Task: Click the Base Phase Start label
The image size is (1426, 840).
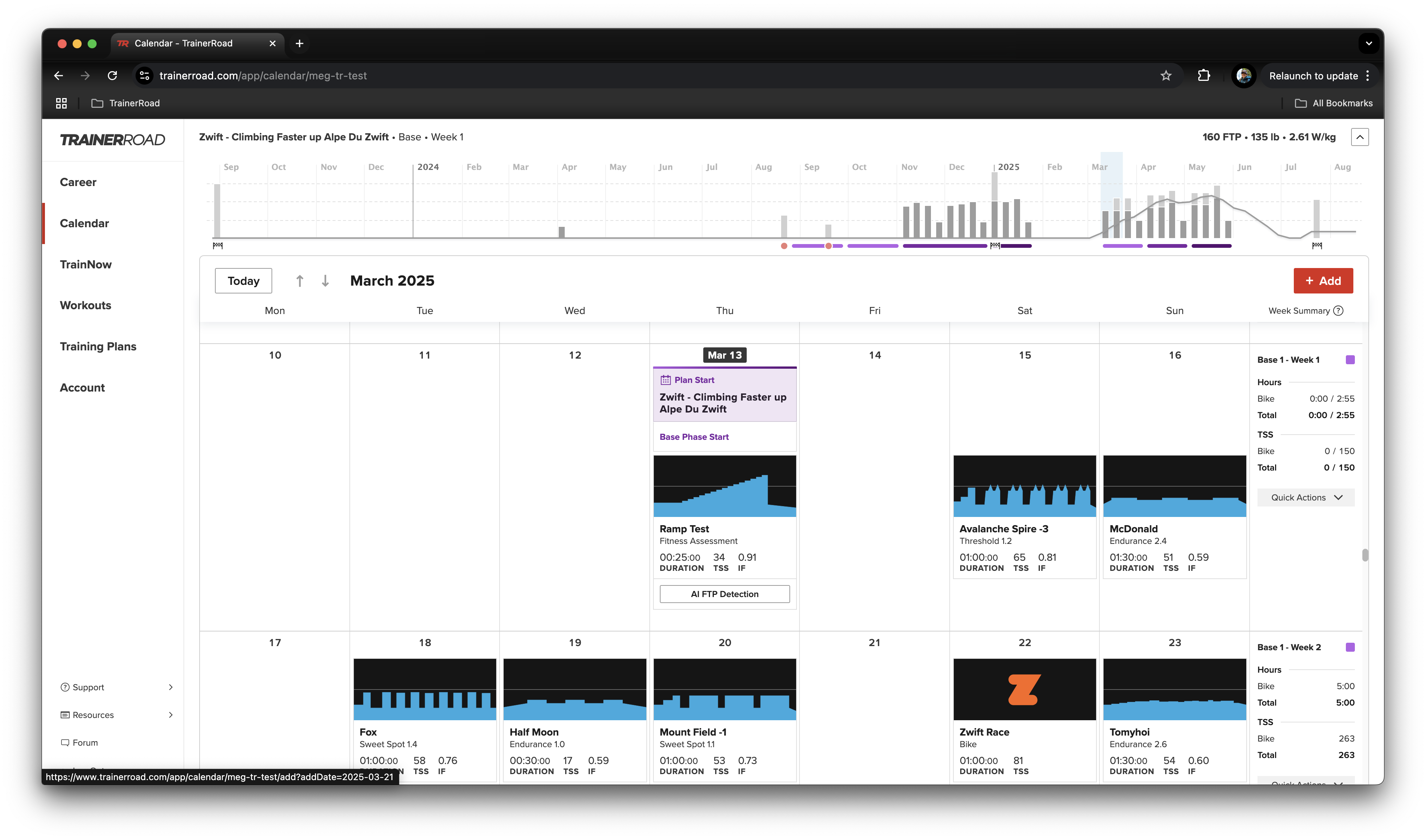Action: (x=694, y=437)
